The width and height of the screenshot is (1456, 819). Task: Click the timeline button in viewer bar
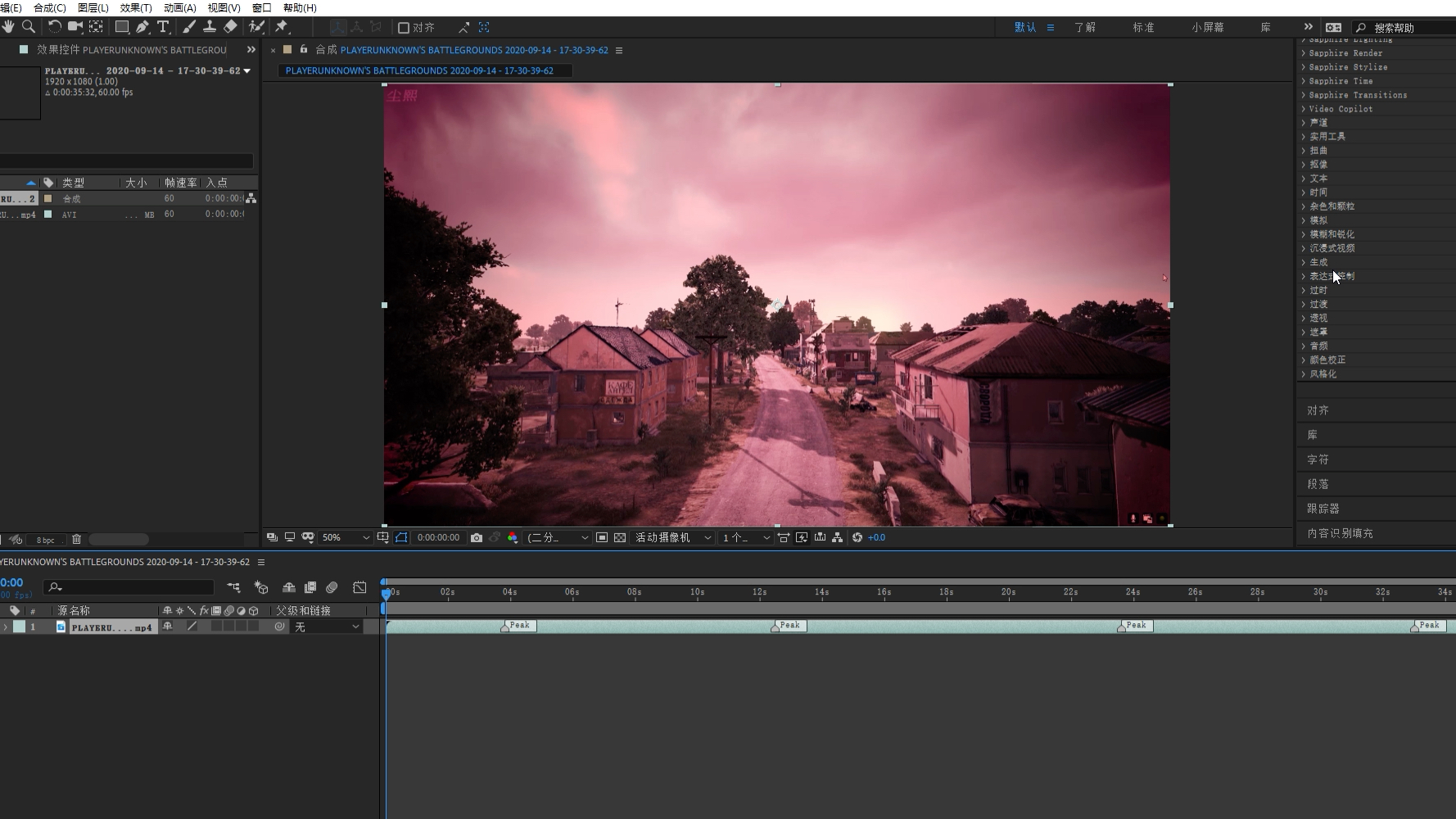[820, 537]
